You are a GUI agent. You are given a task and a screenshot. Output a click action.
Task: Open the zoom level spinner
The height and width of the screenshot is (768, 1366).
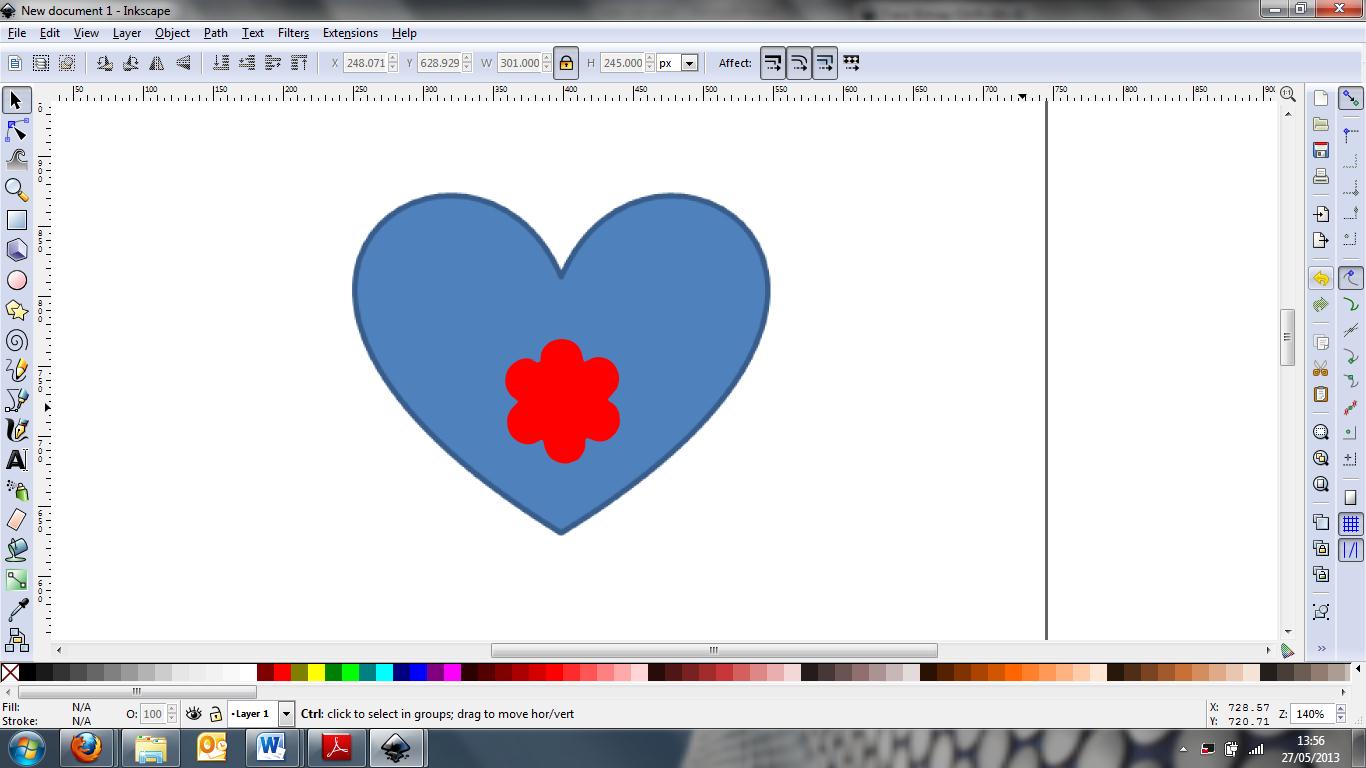(x=1339, y=714)
